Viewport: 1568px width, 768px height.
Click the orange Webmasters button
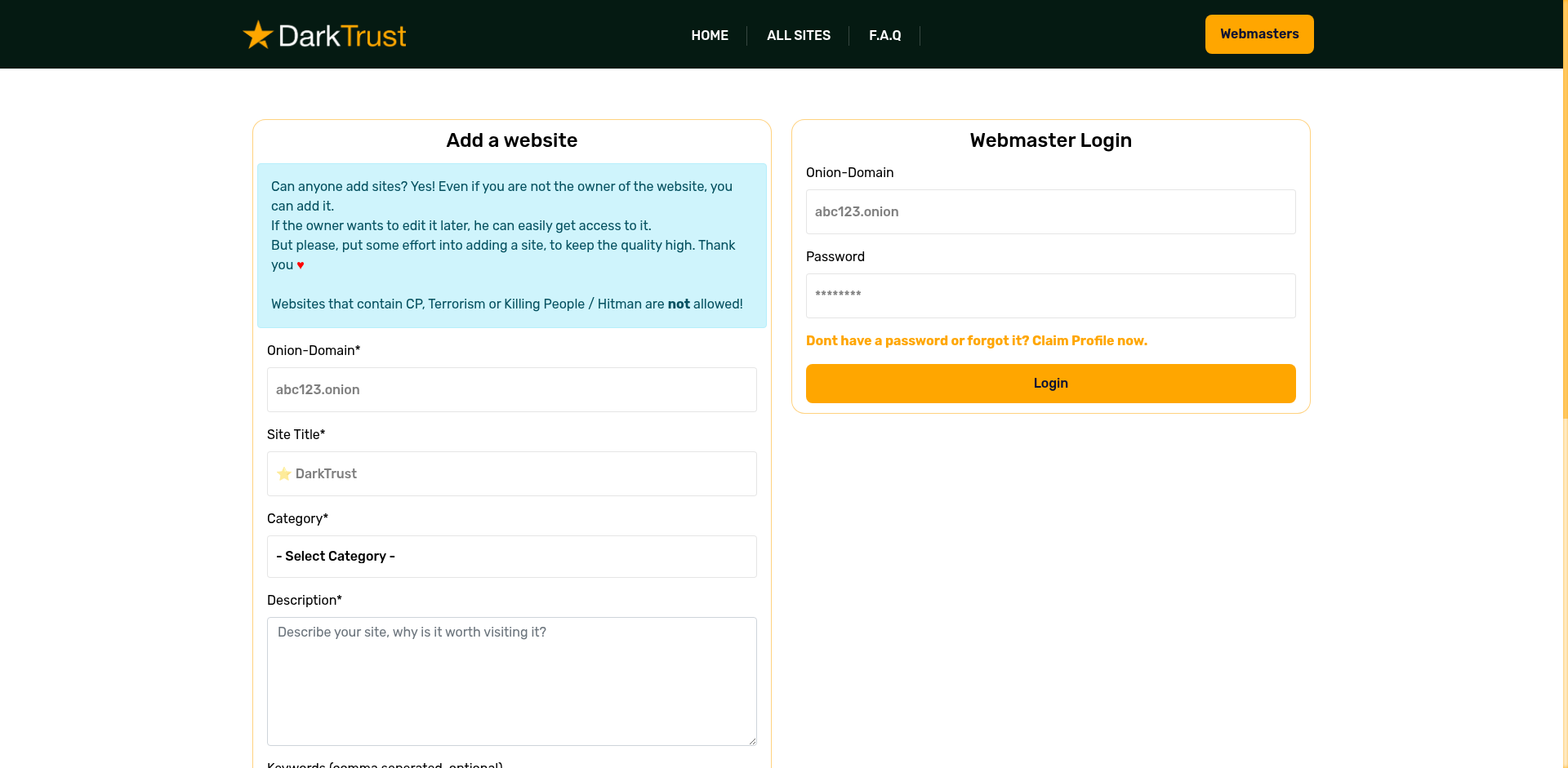[1258, 33]
